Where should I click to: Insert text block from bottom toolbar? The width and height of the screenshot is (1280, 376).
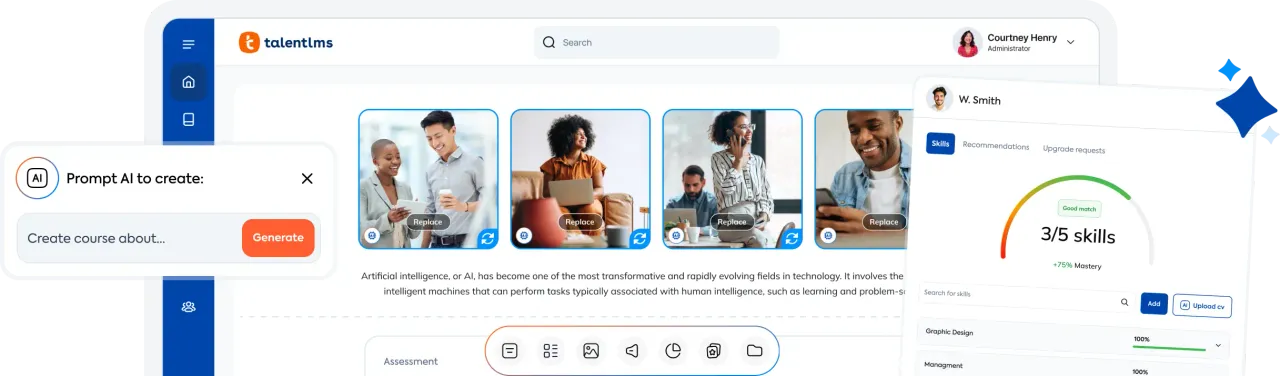pos(510,351)
